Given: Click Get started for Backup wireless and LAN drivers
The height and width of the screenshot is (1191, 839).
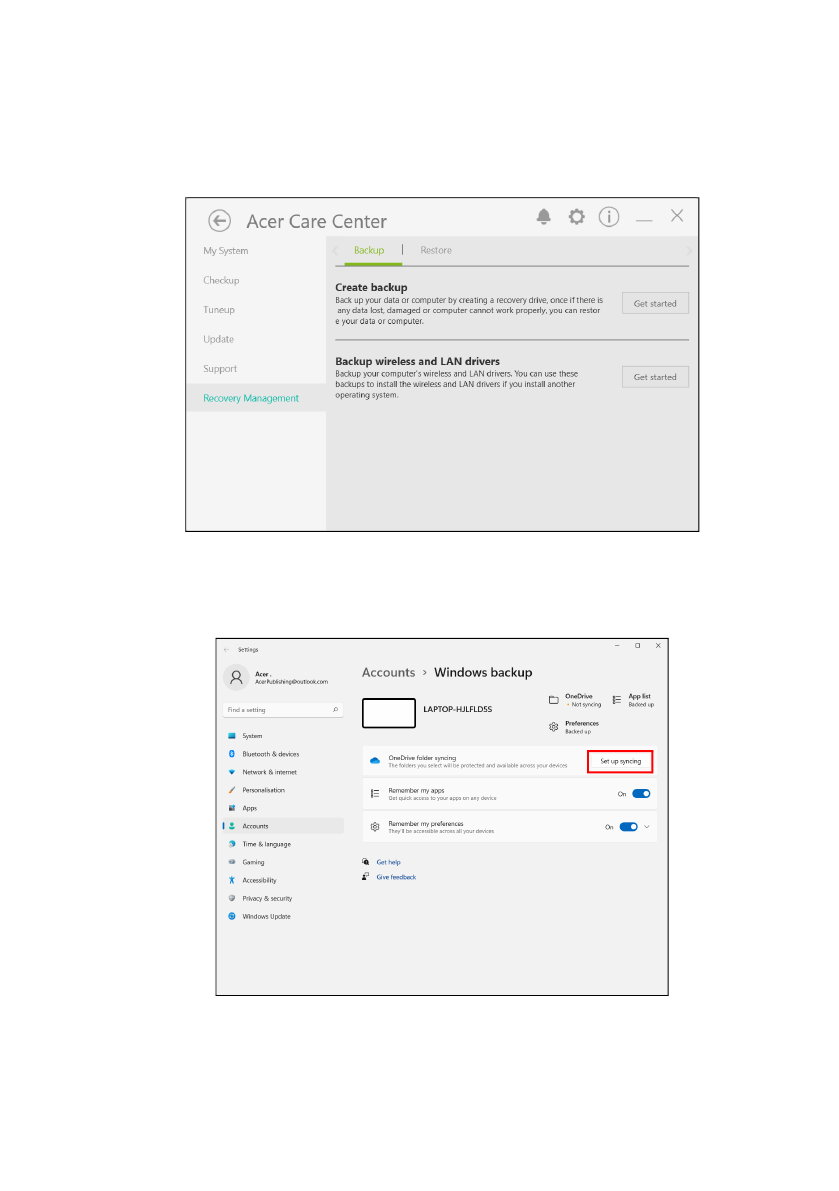Looking at the screenshot, I should tap(655, 377).
